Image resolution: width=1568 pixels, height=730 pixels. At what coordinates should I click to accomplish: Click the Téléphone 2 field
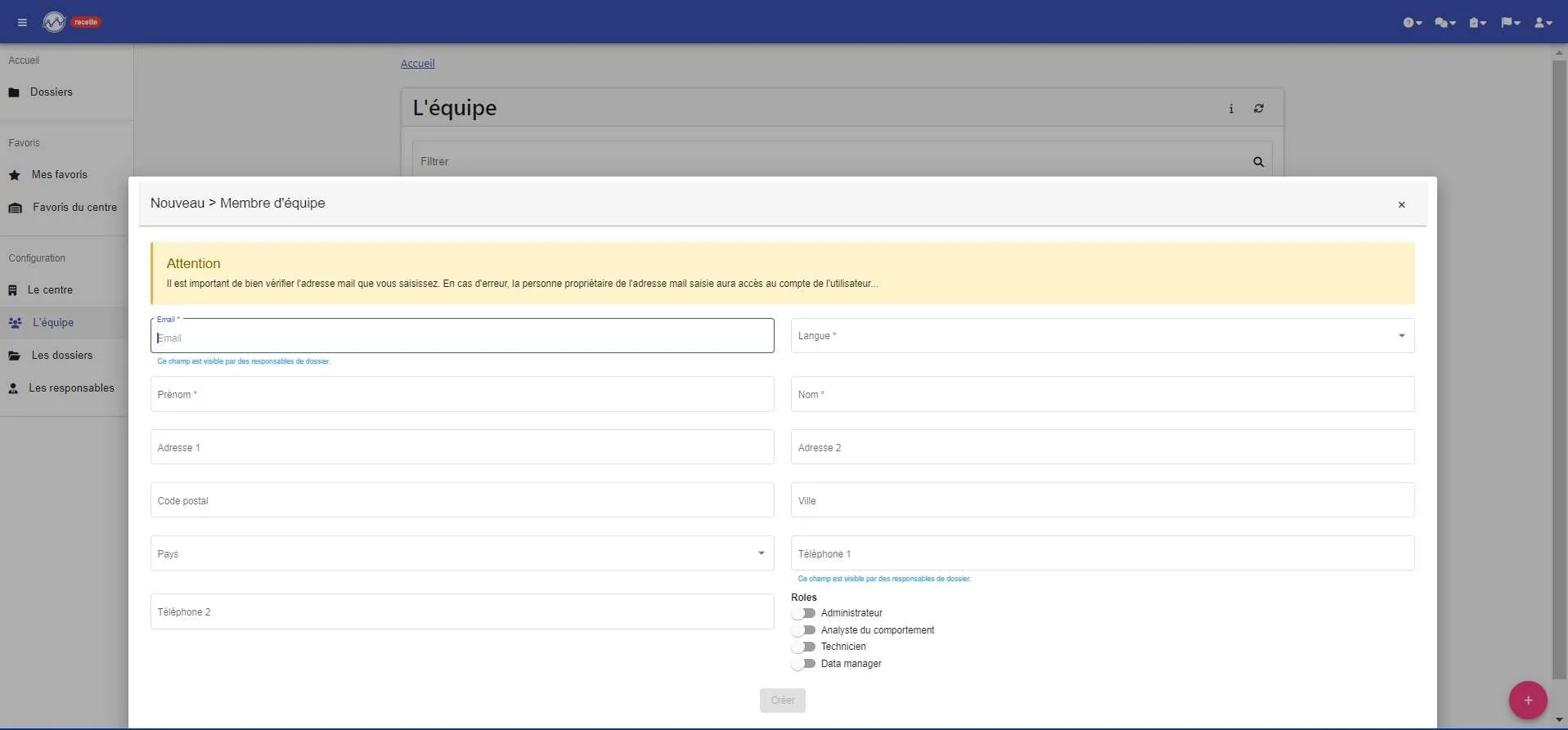click(x=462, y=611)
